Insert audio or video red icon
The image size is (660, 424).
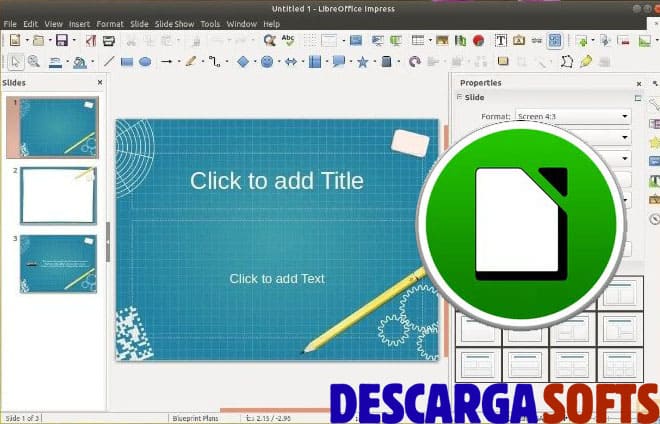[478, 40]
